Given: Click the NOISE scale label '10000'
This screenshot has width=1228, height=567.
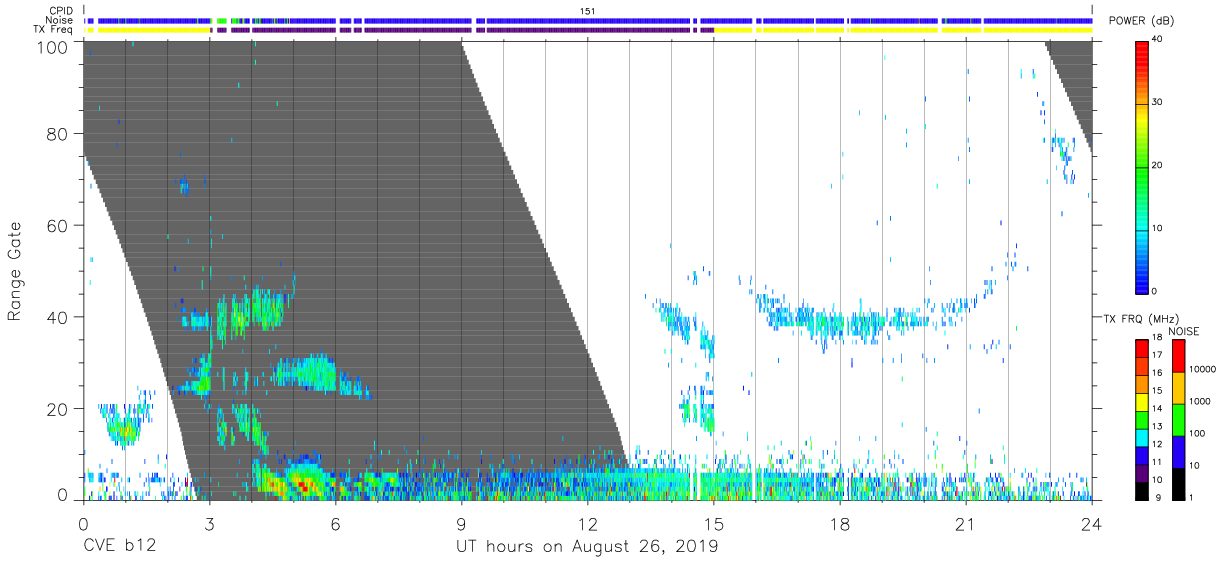Looking at the screenshot, I should (1202, 370).
